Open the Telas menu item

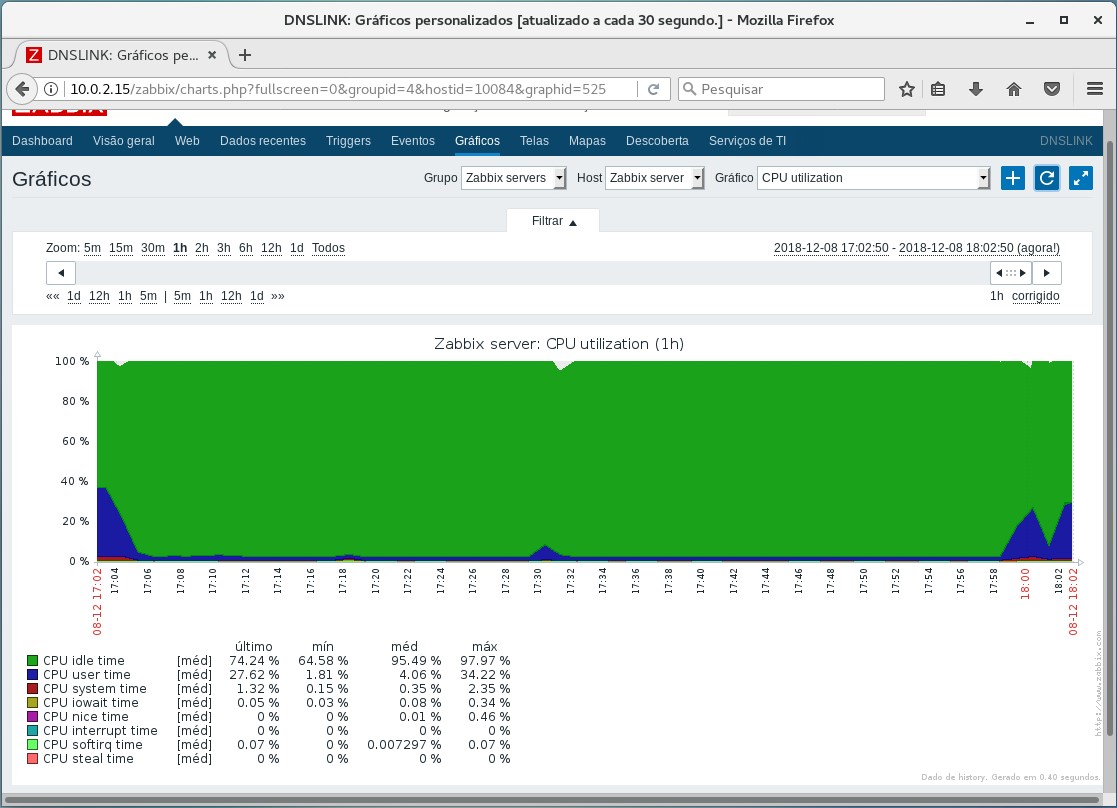tap(534, 140)
